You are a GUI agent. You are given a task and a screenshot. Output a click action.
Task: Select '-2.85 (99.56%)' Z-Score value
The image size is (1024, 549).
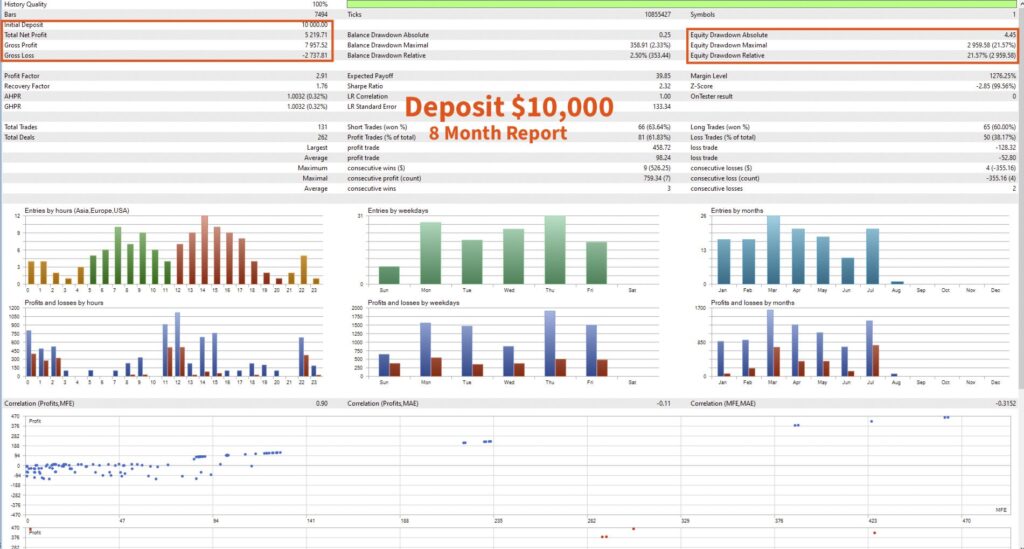pyautogui.click(x=996, y=86)
